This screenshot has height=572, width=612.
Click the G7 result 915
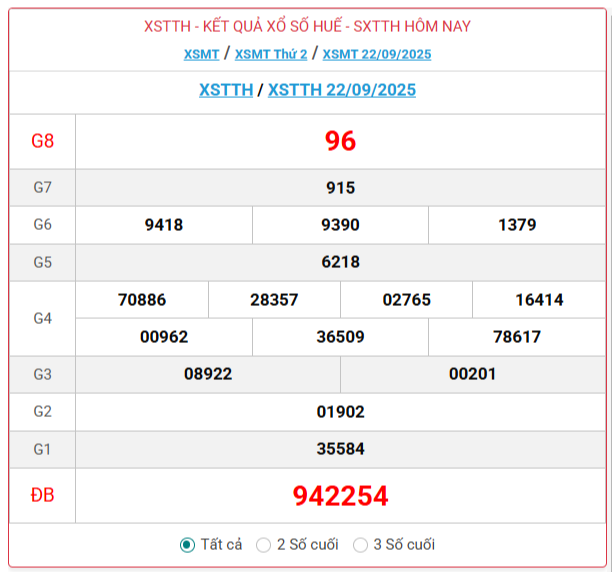340,187
